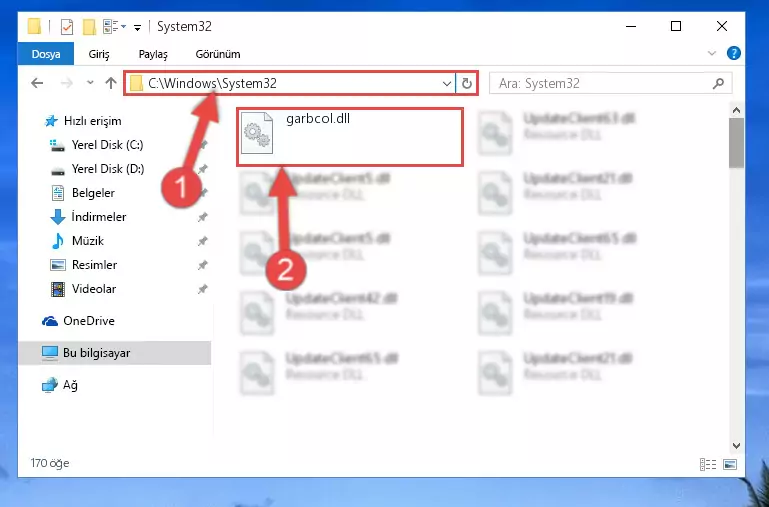
Task: Click the Bu bilgisayar monitor icon
Action: coord(50,353)
